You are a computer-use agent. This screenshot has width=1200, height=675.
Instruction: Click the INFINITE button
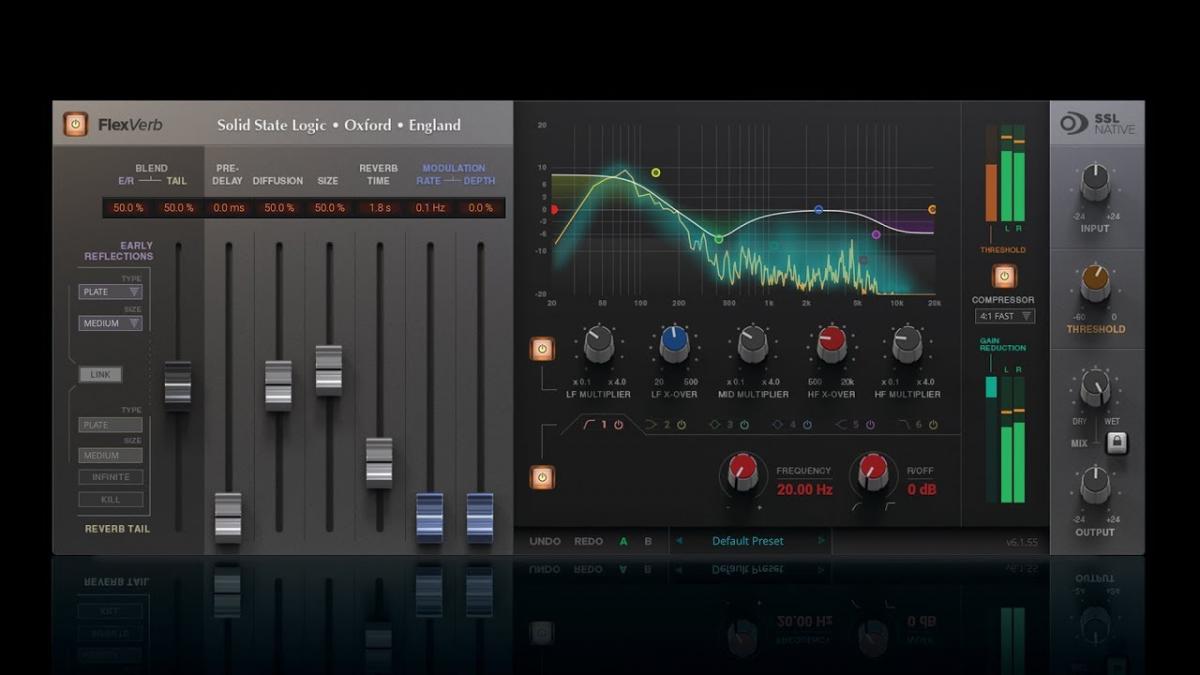coord(111,477)
